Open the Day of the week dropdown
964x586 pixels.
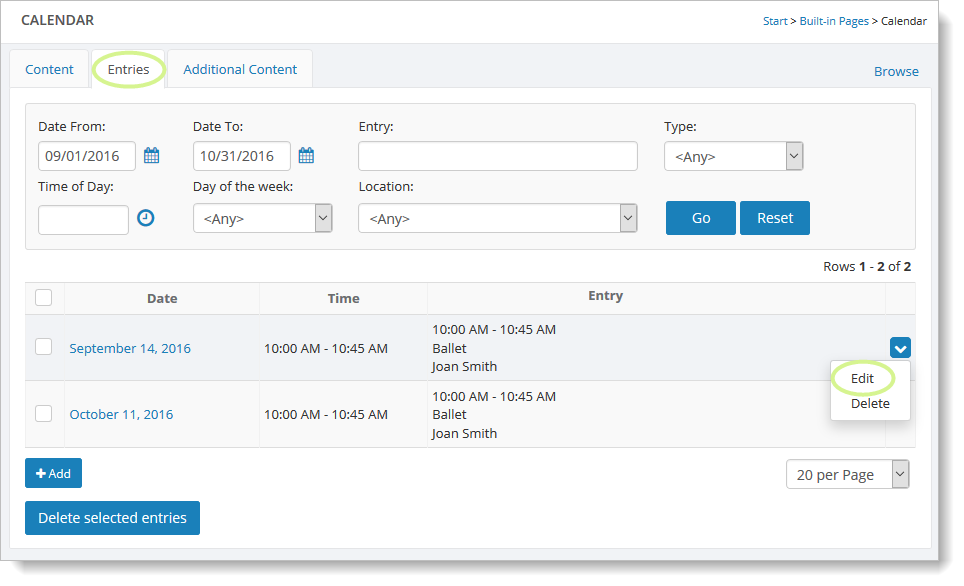262,218
